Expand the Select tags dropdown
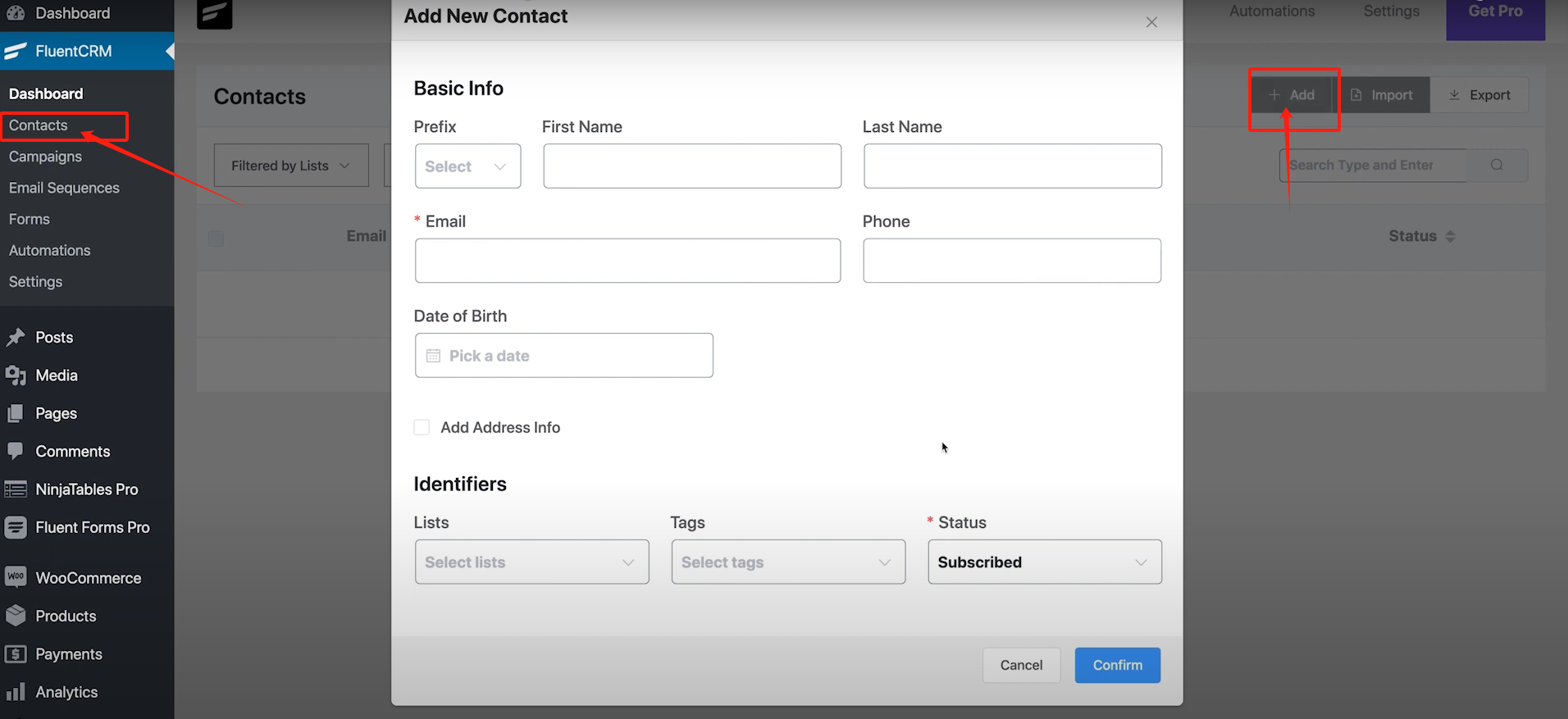Viewport: 1568px width, 719px height. click(787, 562)
